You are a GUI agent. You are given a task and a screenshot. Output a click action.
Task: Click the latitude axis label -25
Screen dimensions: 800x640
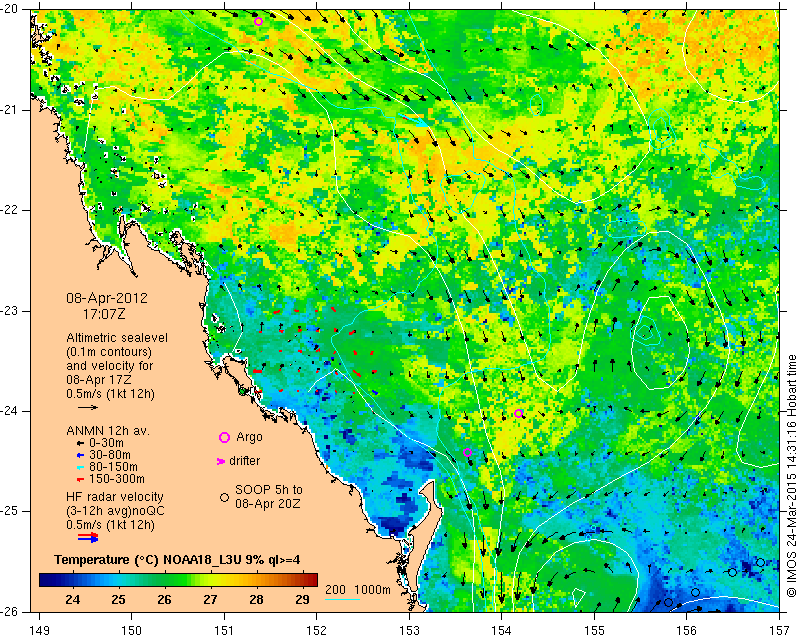[x=10, y=511]
